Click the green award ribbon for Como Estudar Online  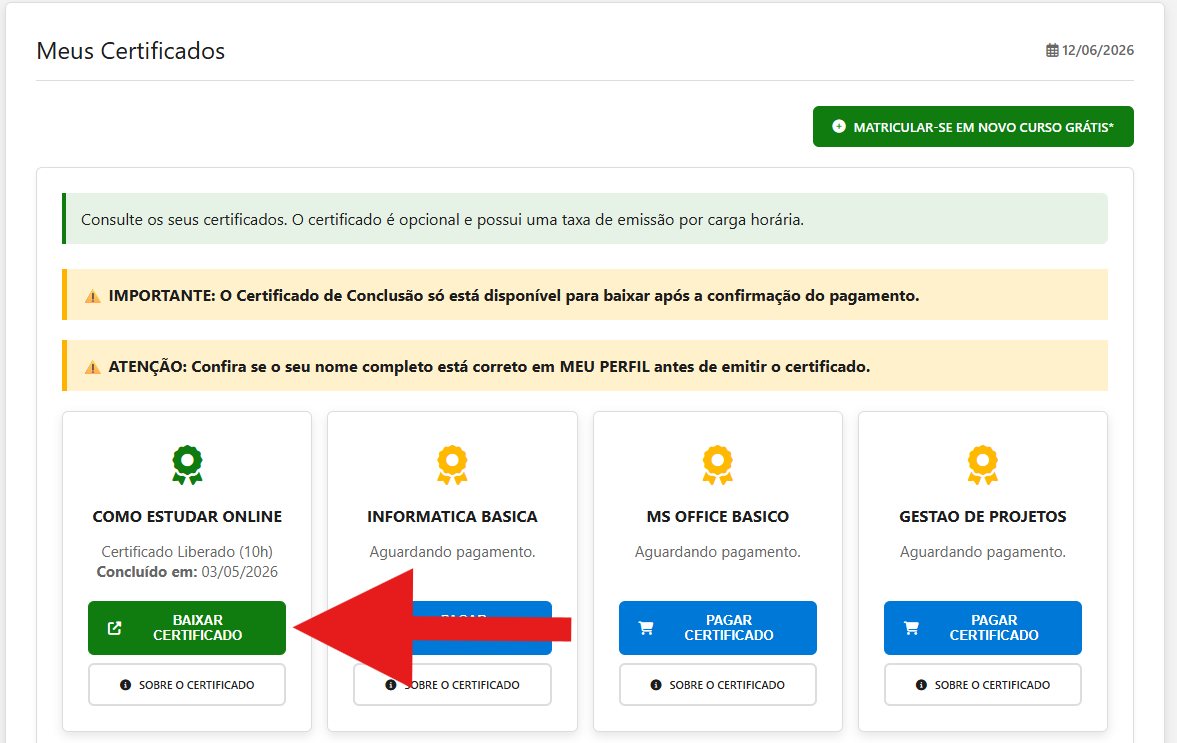coord(187,465)
